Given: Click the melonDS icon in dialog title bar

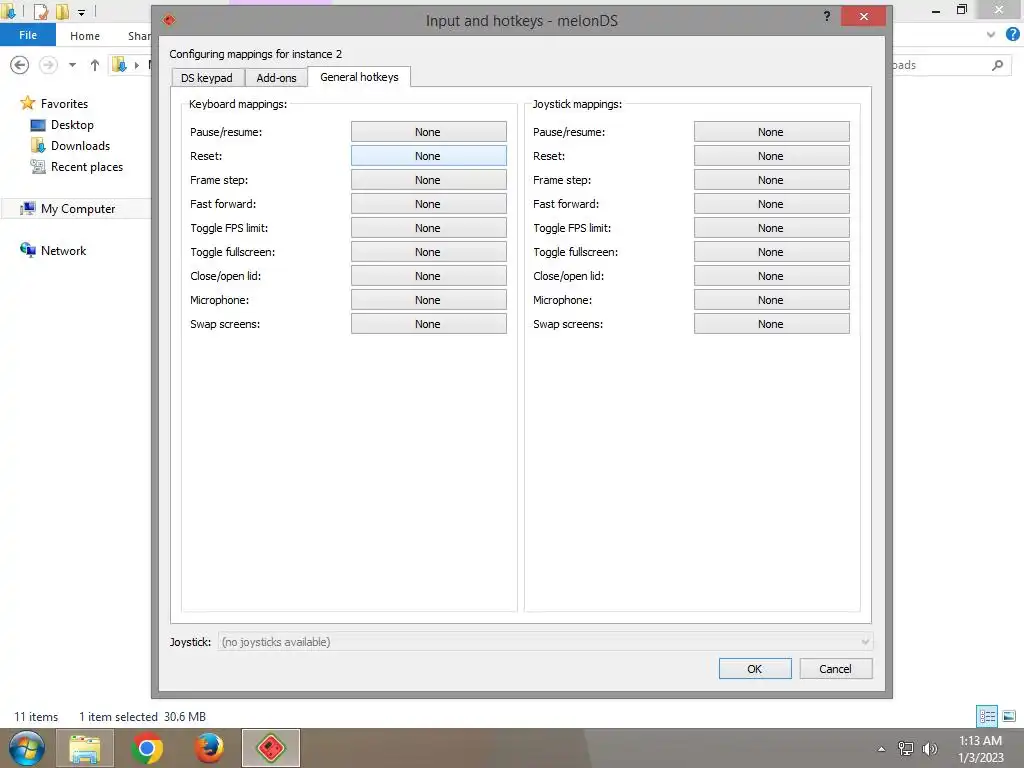Looking at the screenshot, I should [169, 20].
